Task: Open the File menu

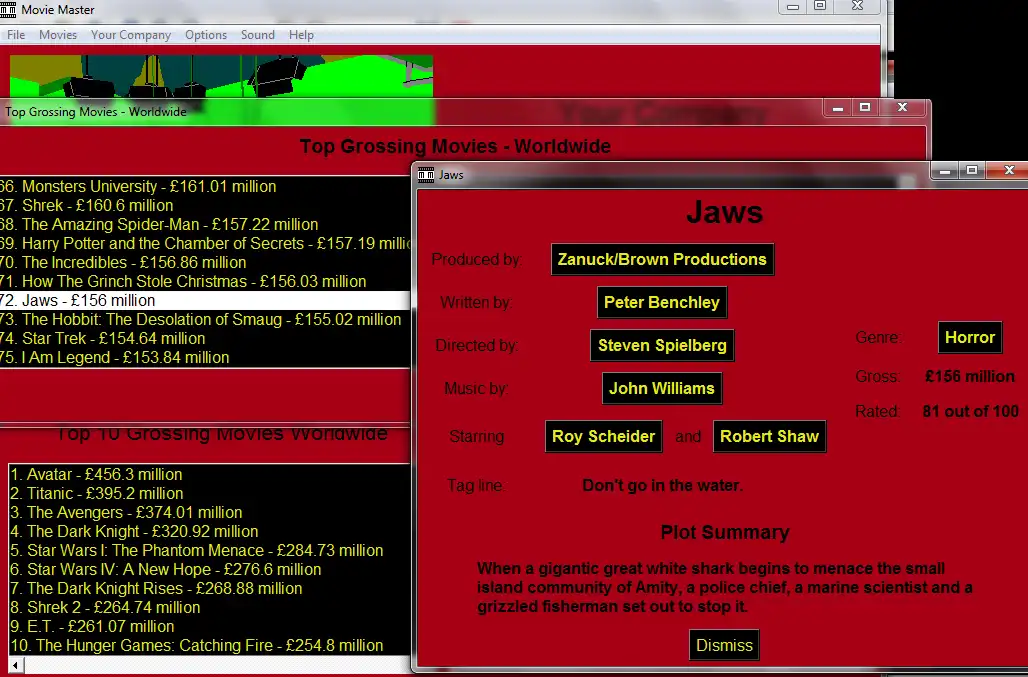Action: click(x=16, y=35)
